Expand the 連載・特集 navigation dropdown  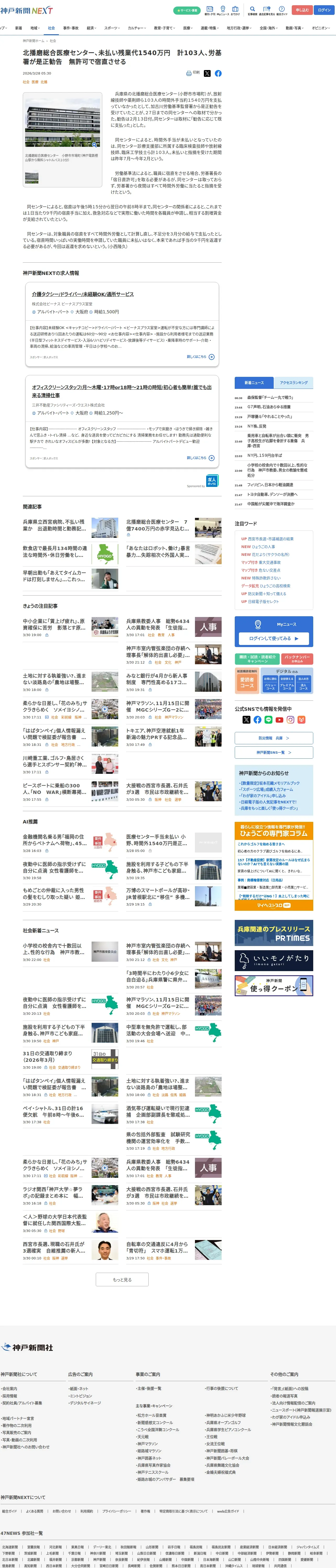tap(210, 28)
